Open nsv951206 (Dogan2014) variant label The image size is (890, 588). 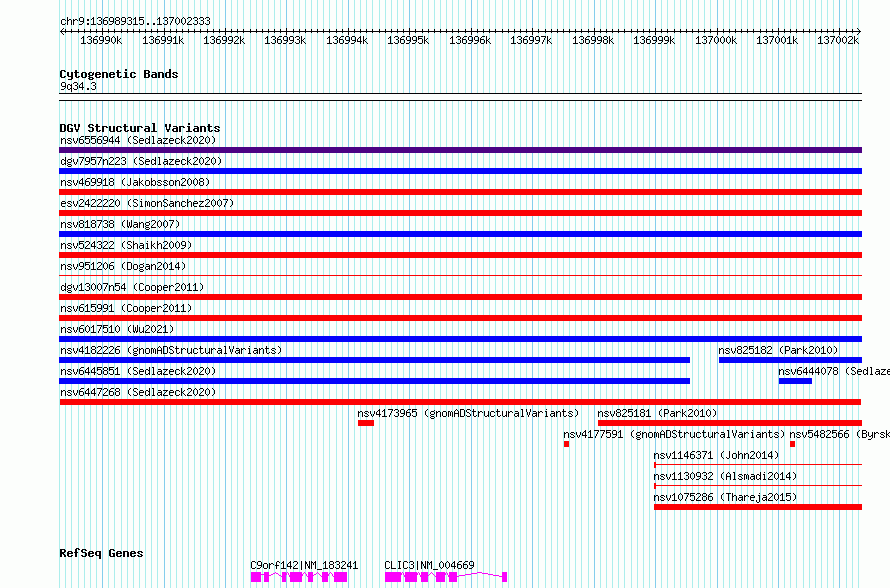click(x=123, y=266)
